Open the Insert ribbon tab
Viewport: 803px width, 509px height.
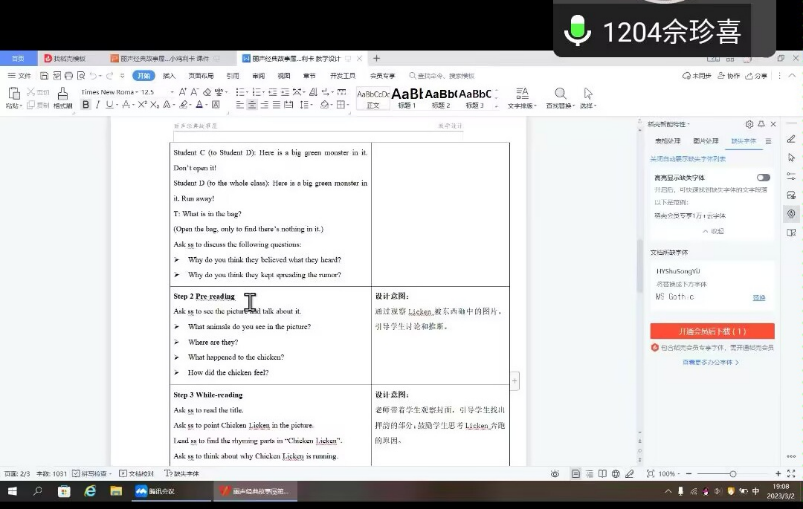coord(169,76)
